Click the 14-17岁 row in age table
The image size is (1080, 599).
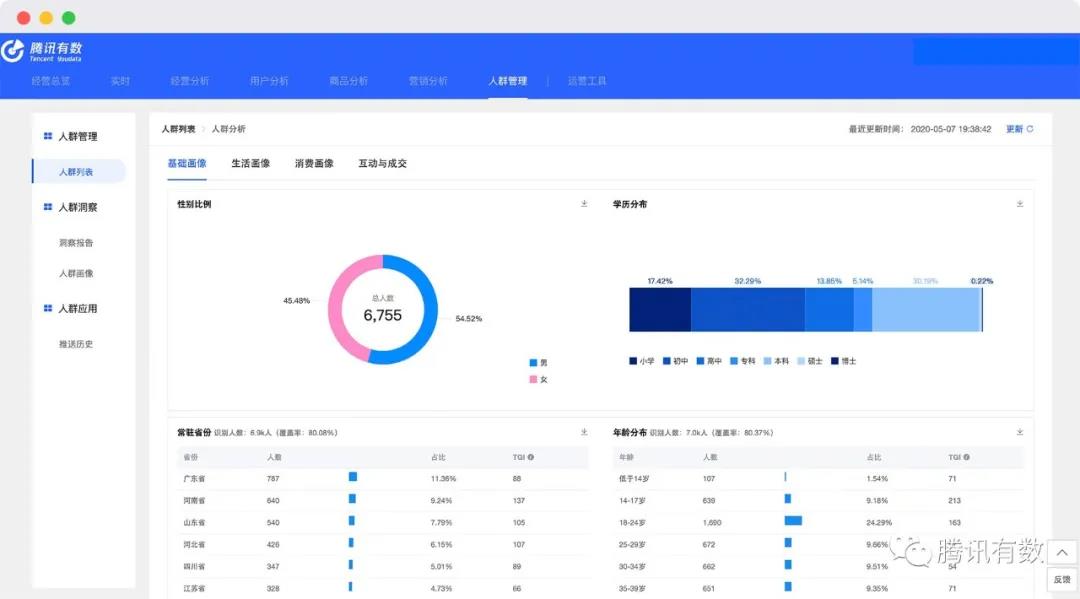[x=818, y=500]
